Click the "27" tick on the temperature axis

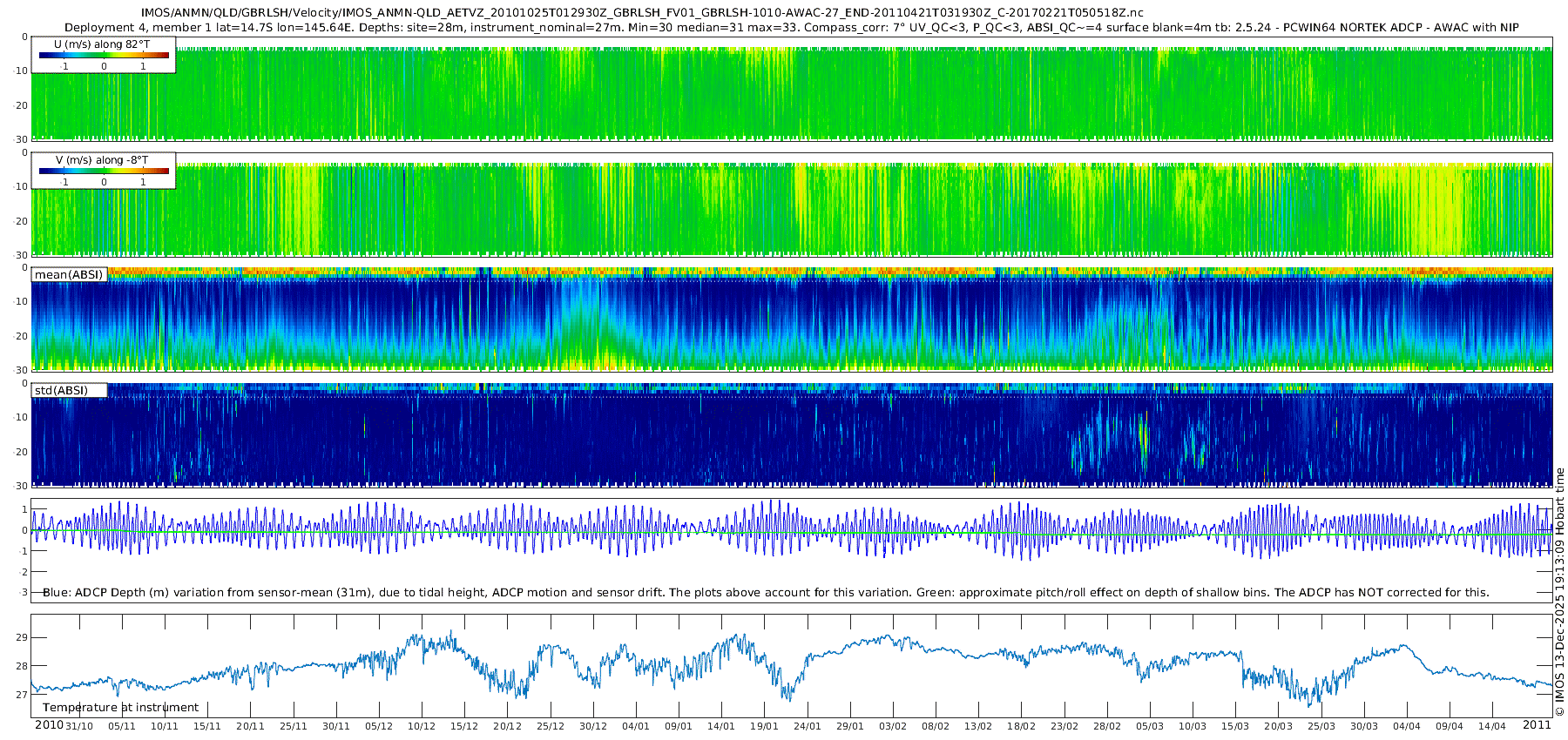(x=22, y=695)
